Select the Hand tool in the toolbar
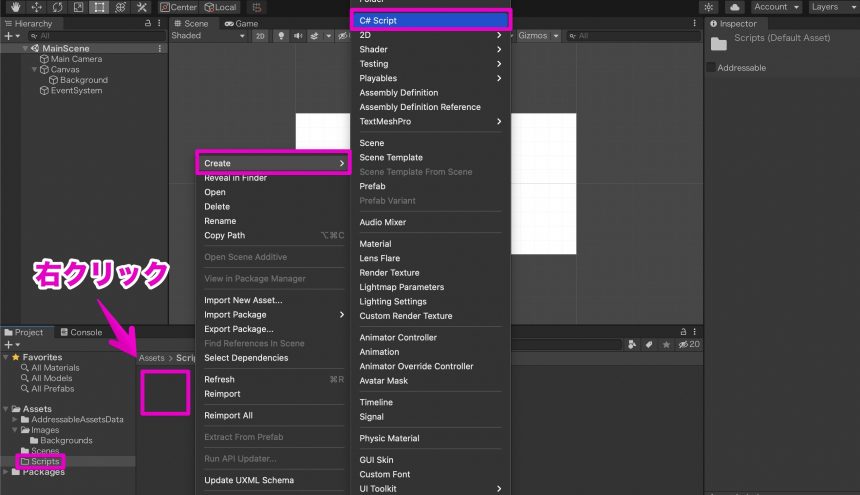Screen dimensions: 860x495 point(15,7)
